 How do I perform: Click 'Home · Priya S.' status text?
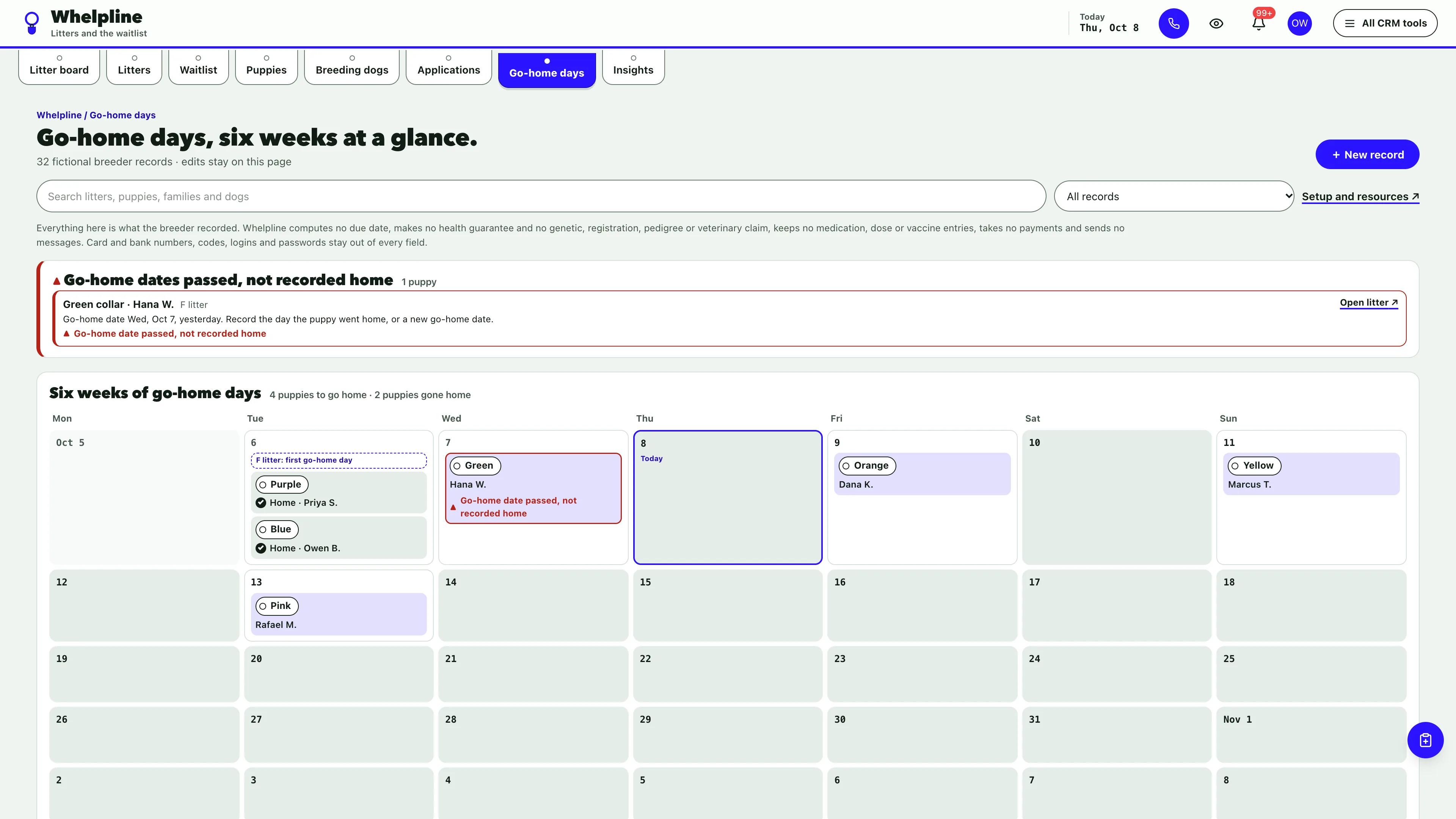303,502
